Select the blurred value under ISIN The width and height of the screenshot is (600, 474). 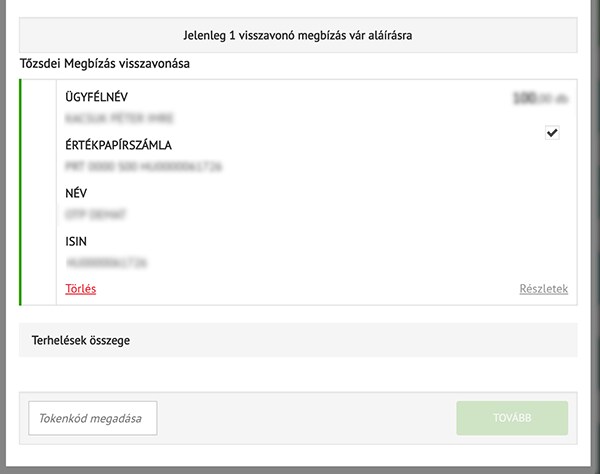pos(107,262)
